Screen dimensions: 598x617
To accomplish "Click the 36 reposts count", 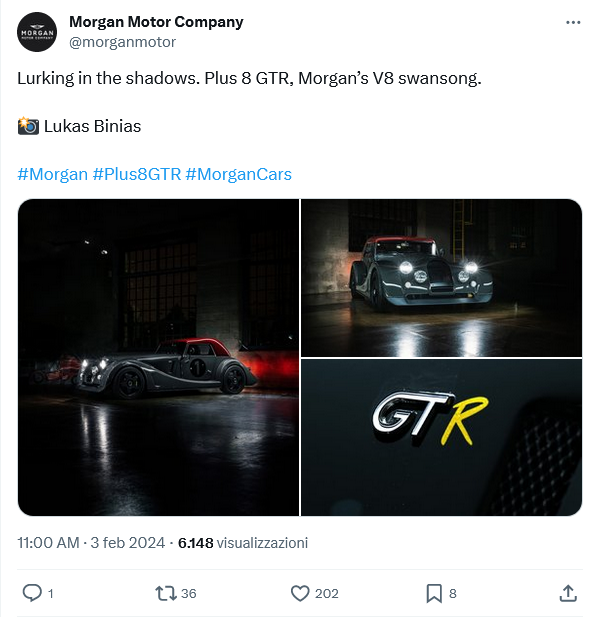I will coord(188,593).
